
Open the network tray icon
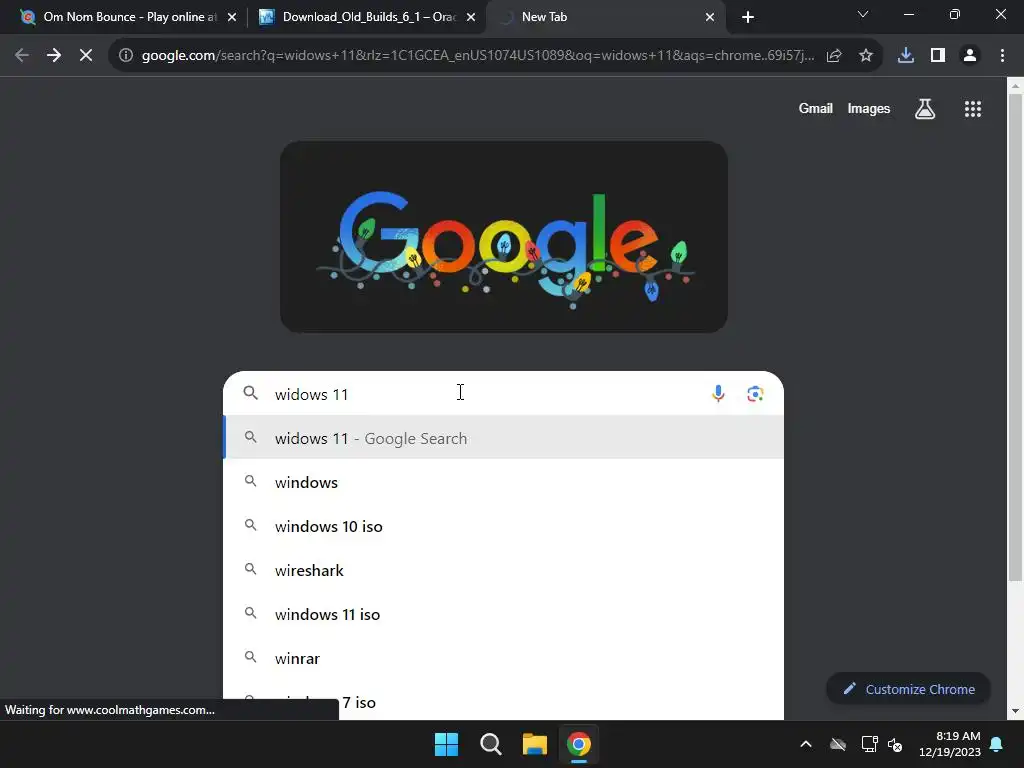point(869,744)
